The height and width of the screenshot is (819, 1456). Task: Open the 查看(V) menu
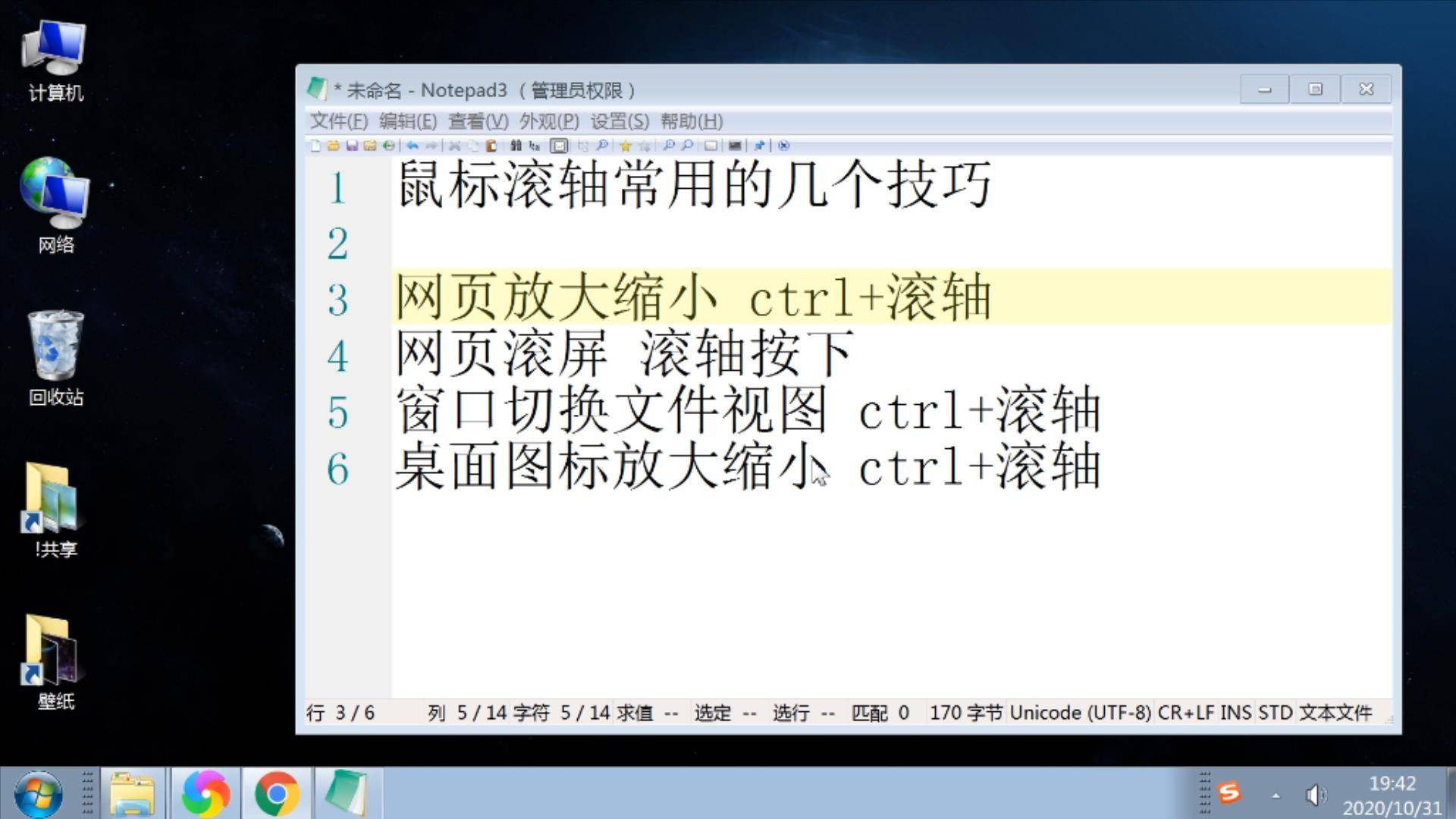[475, 121]
